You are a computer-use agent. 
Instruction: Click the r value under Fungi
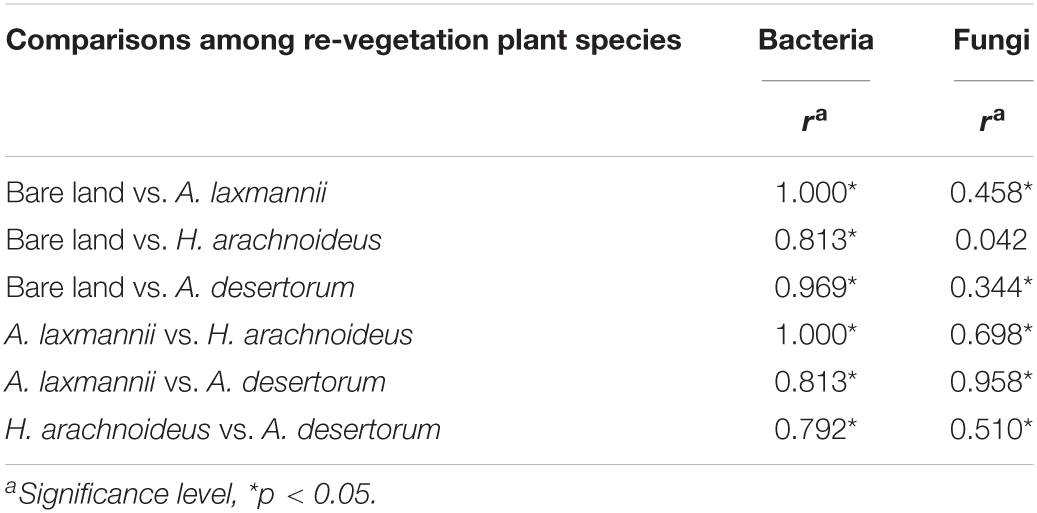992,119
